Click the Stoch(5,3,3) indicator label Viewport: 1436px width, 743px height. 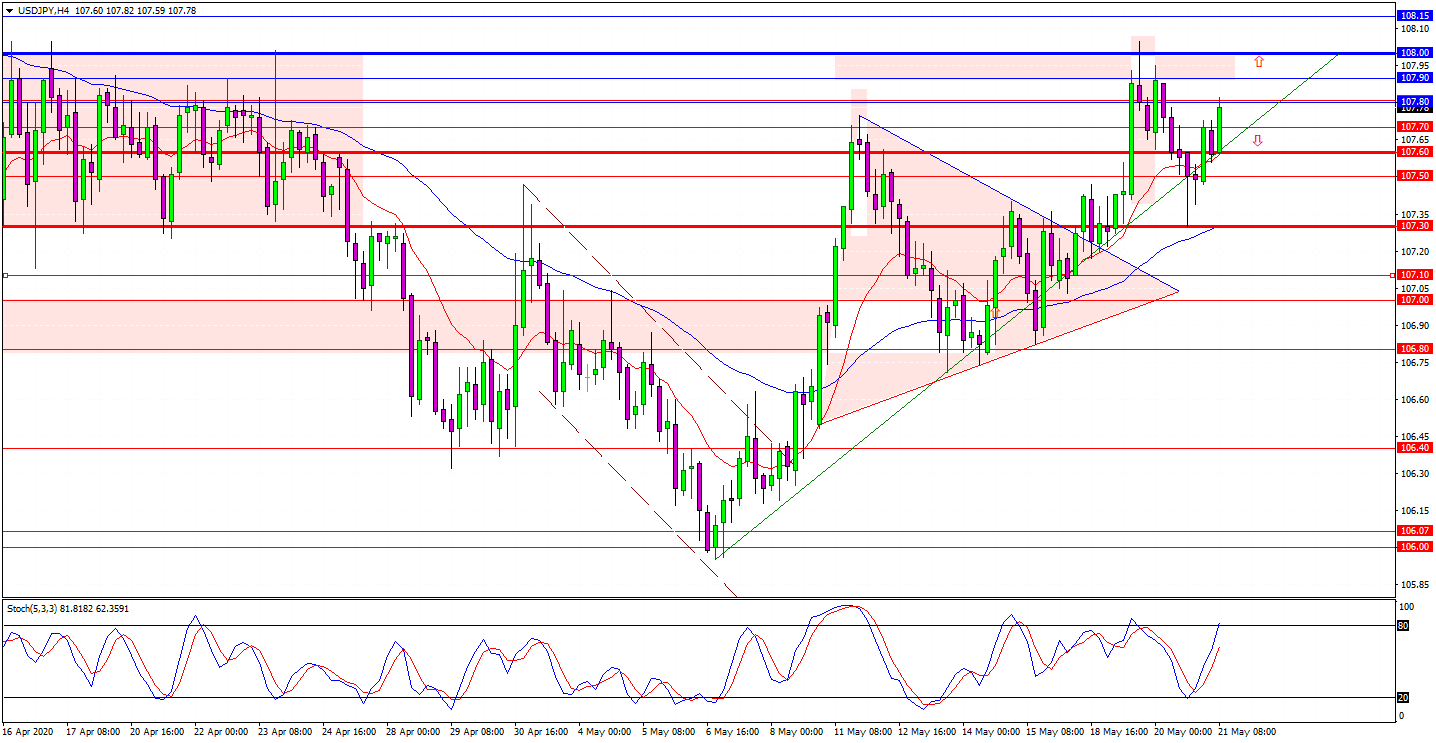67,608
